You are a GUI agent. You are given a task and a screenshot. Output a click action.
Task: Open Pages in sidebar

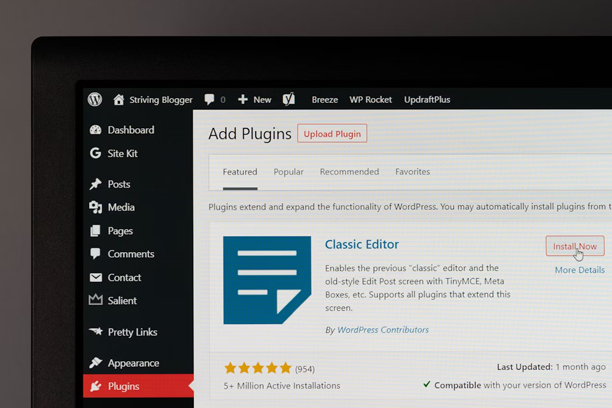point(120,231)
